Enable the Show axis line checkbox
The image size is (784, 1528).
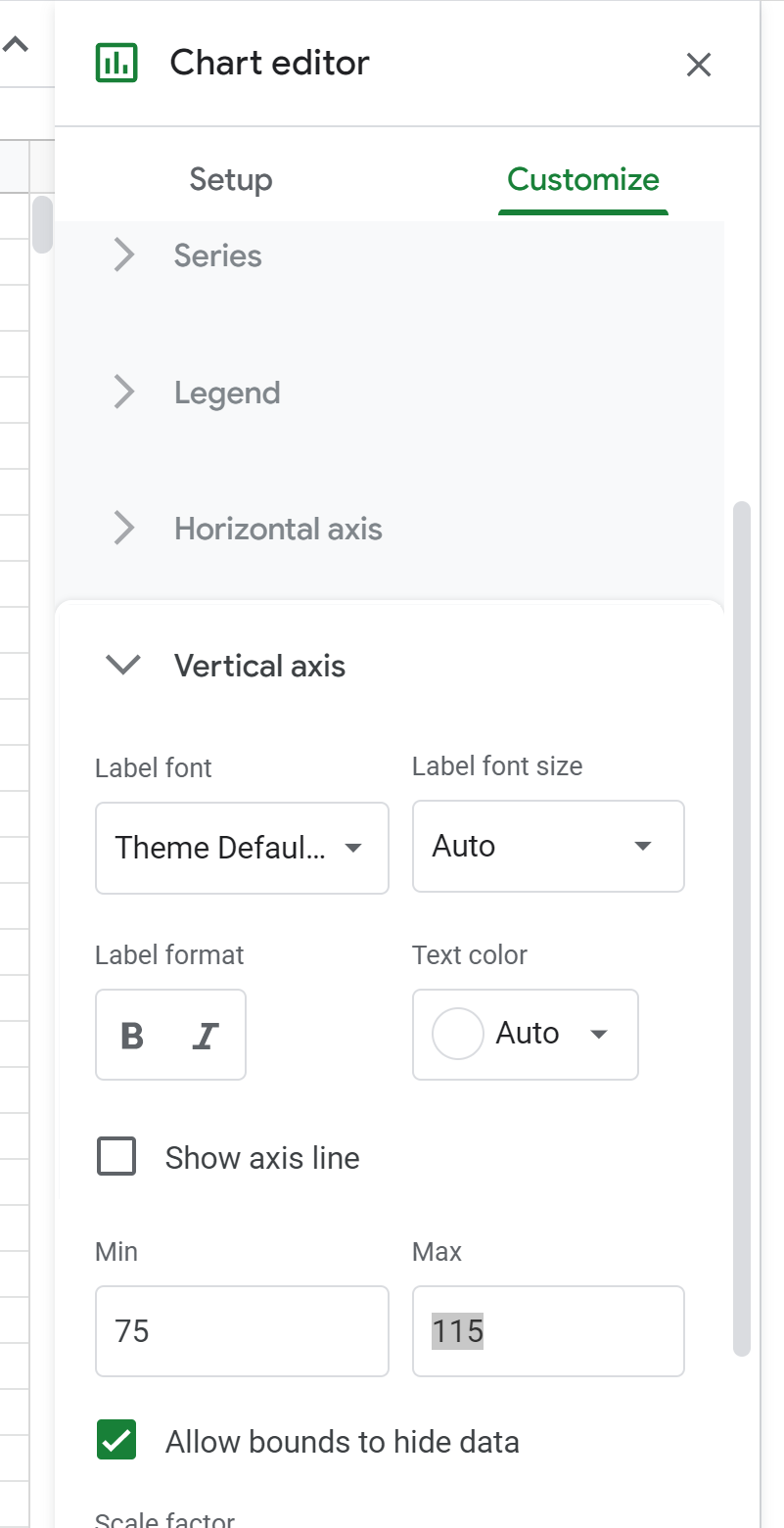[116, 1157]
